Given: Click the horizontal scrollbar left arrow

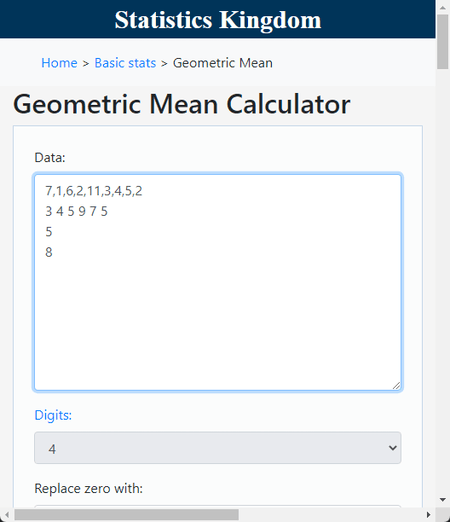Looking at the screenshot, I should [x=7, y=515].
